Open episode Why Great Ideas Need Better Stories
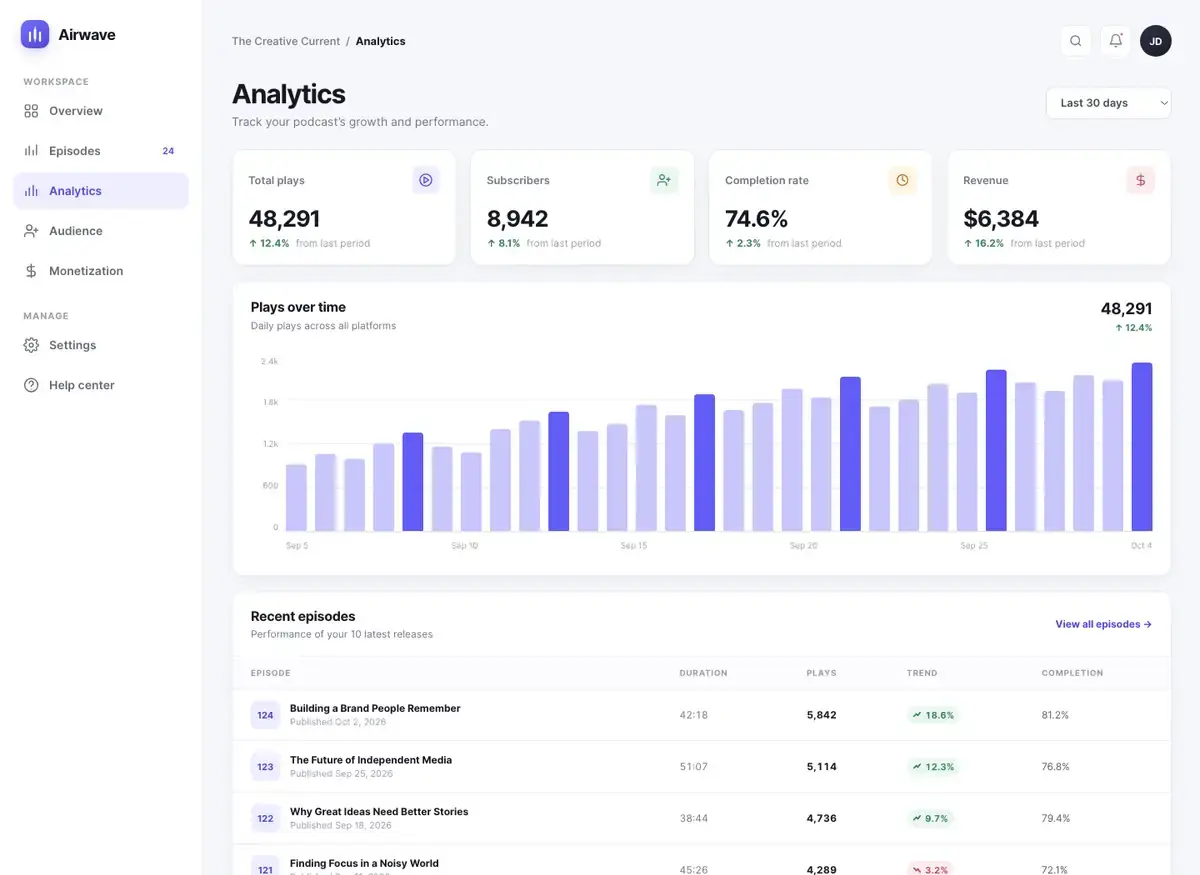The width and height of the screenshot is (1200, 875). 379,812
